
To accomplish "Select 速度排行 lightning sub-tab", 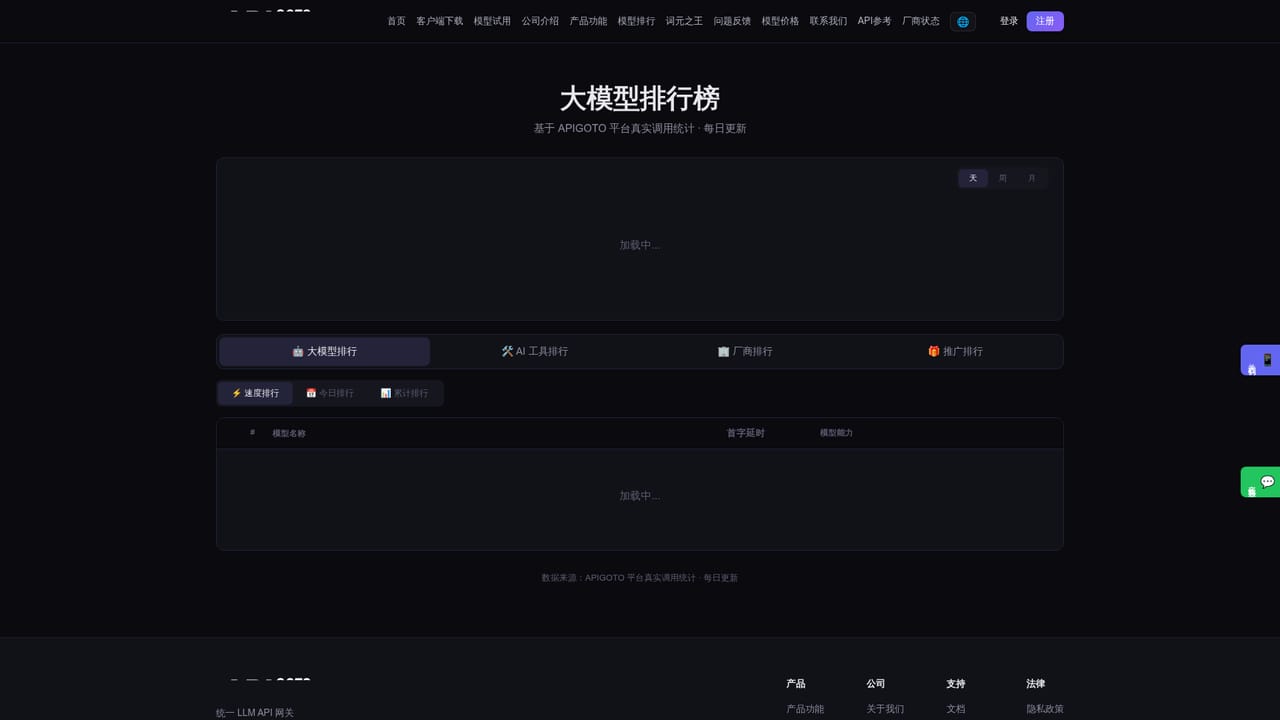I will coord(255,393).
